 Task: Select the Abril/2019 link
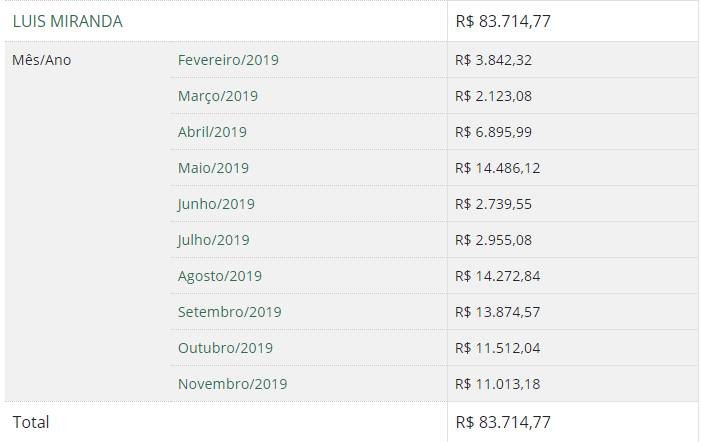pos(212,132)
